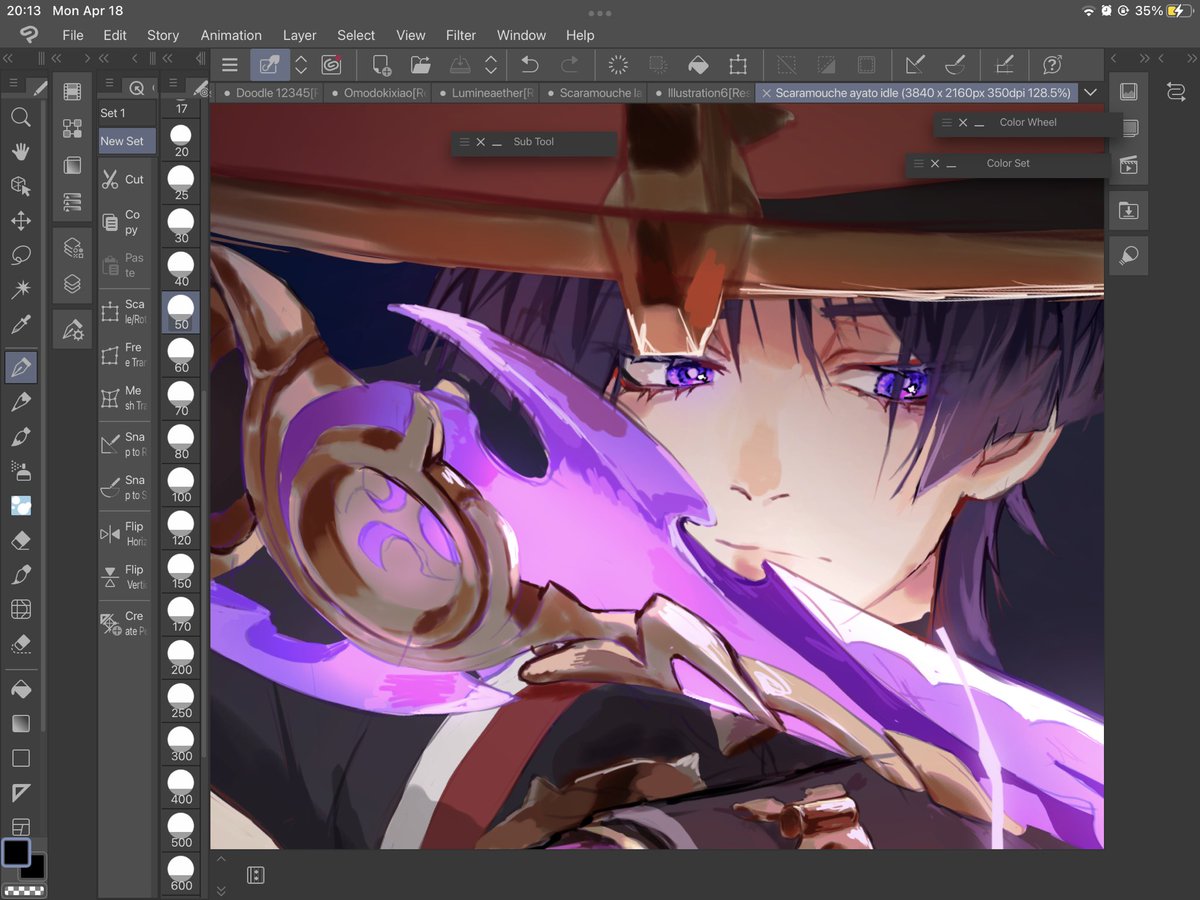Viewport: 1200px width, 900px height.
Task: Toggle Snap to Ruler in command bar
Action: click(x=915, y=65)
